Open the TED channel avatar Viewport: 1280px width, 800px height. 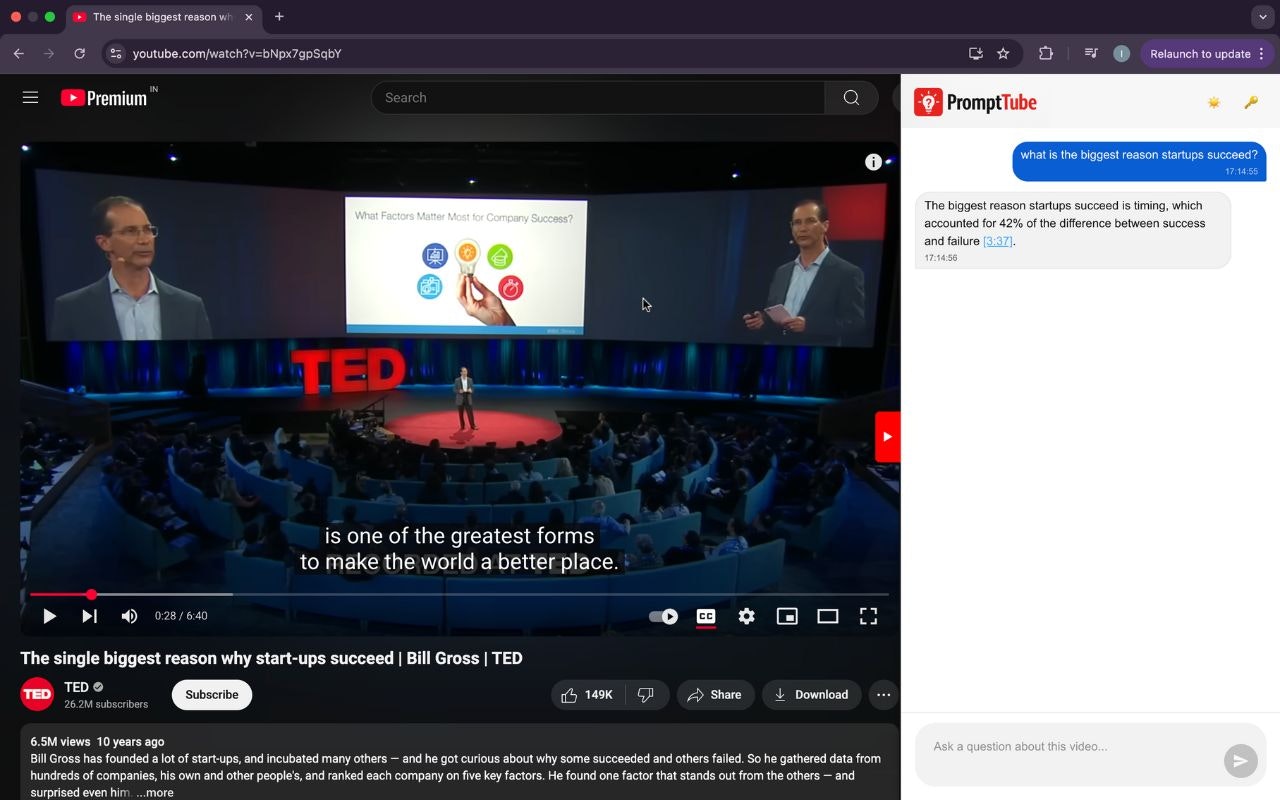tap(37, 694)
